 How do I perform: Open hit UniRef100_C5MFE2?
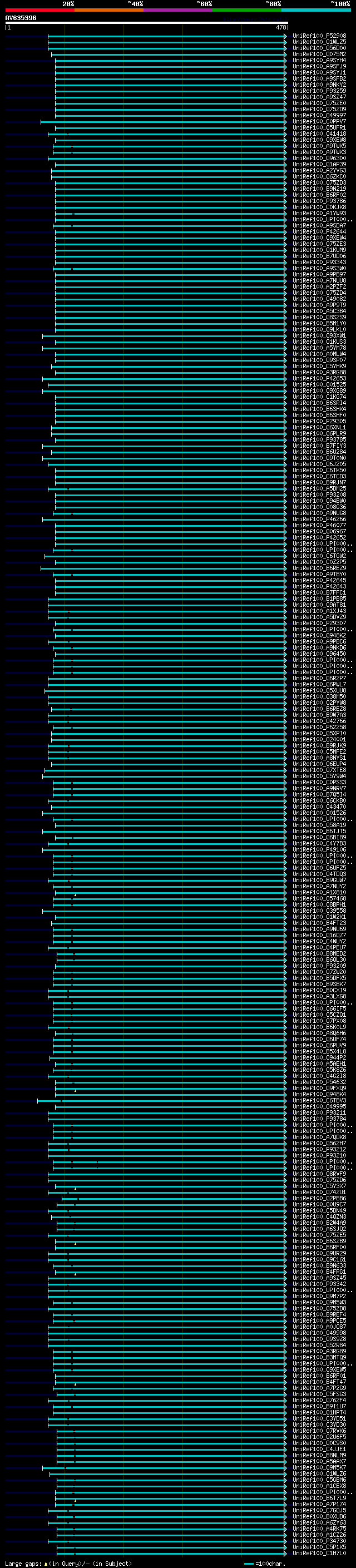(319, 752)
